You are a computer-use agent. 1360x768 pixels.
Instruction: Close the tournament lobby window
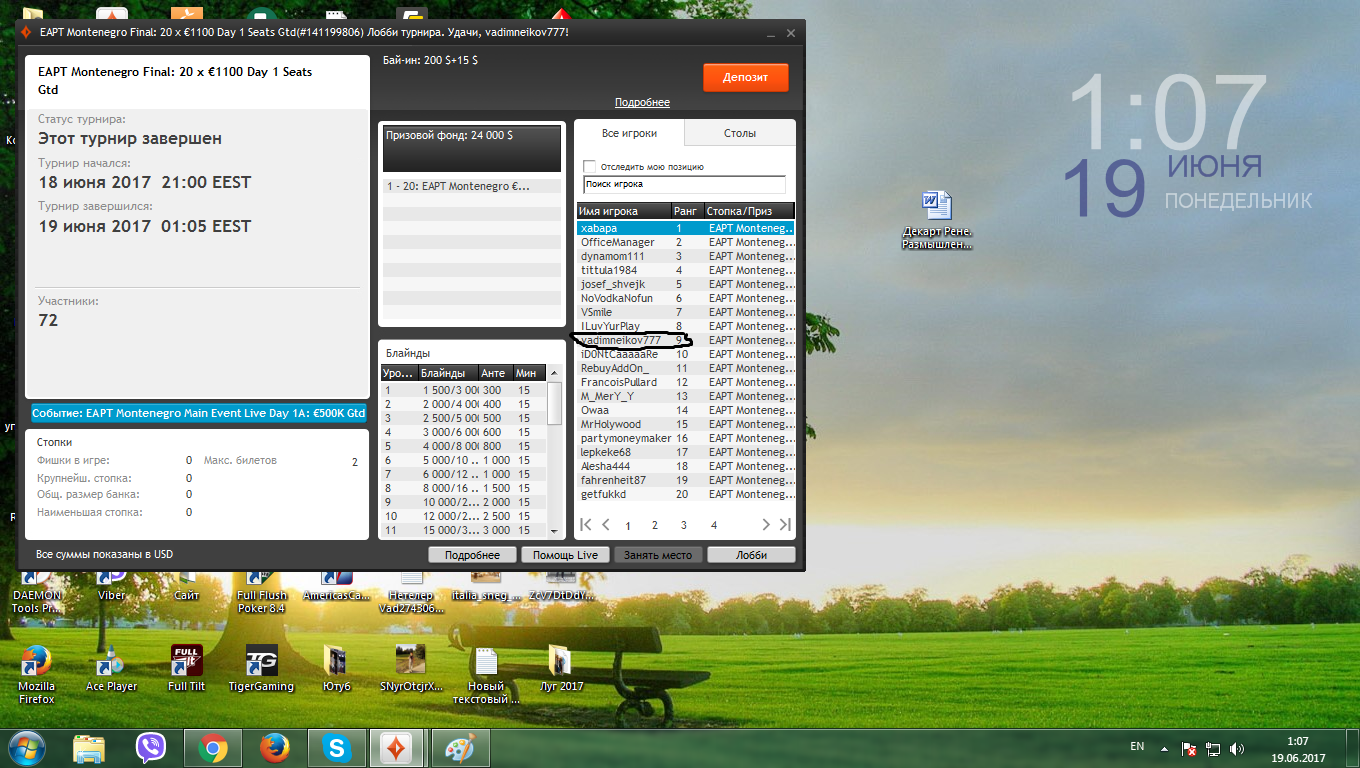tap(790, 32)
